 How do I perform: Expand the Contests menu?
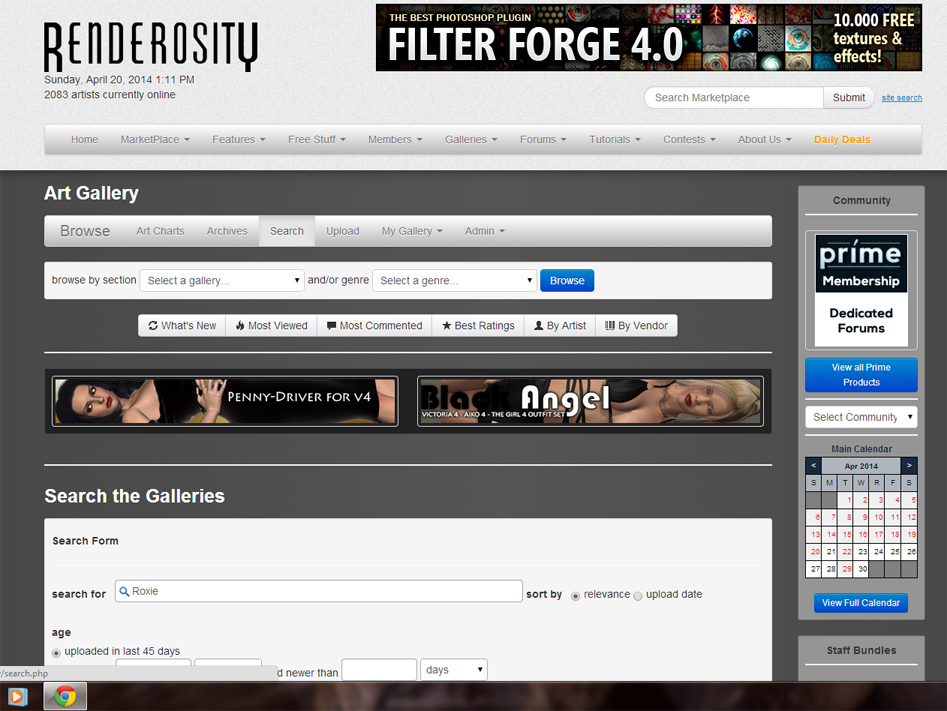tap(689, 140)
